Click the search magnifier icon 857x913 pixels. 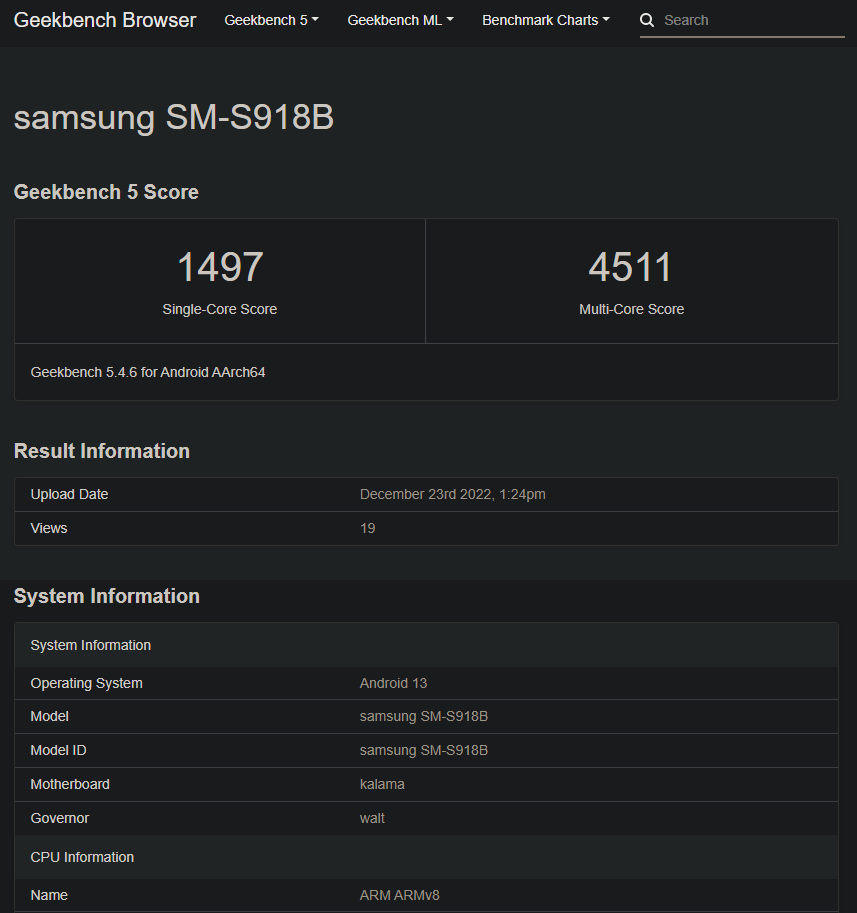646,20
